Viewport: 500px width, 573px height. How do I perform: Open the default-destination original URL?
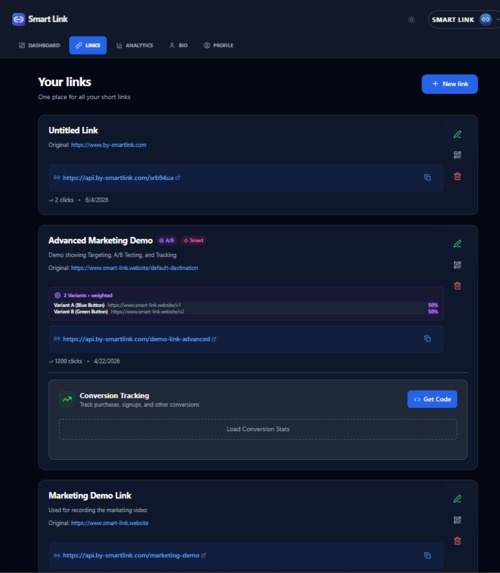(x=135, y=268)
